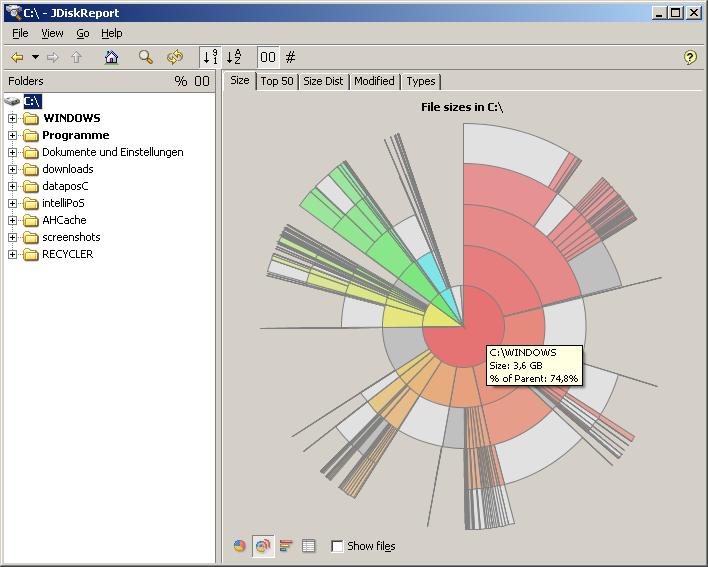708x567 pixels.
Task: Toggle sort alphabetically A-Z button
Action: coord(233,57)
